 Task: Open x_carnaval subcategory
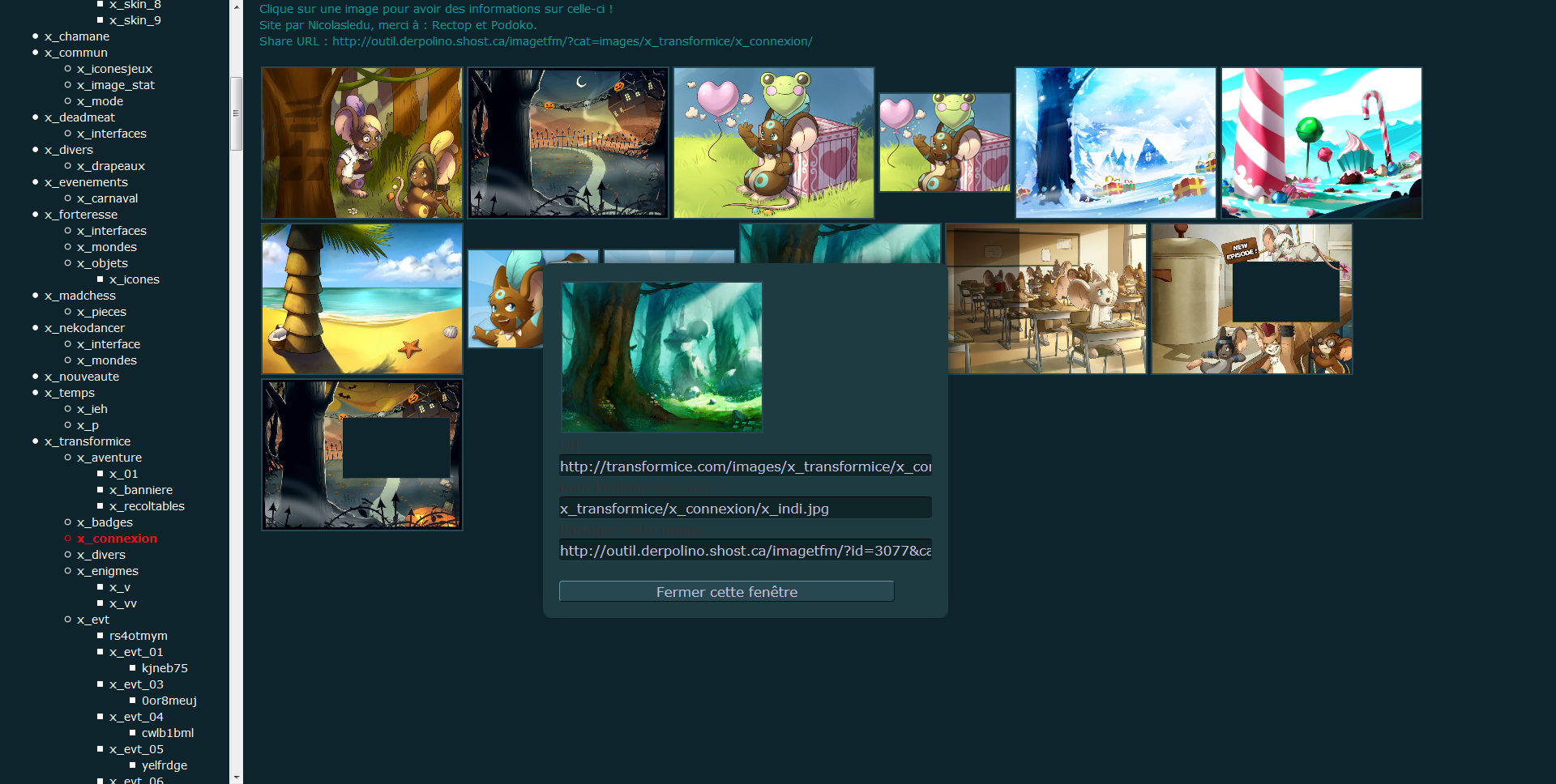pos(107,198)
